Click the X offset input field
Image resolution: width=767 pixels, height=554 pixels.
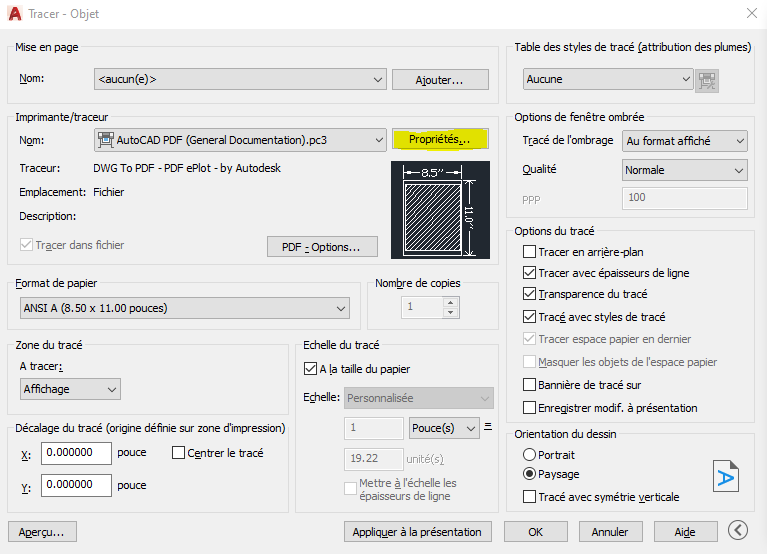[76, 453]
